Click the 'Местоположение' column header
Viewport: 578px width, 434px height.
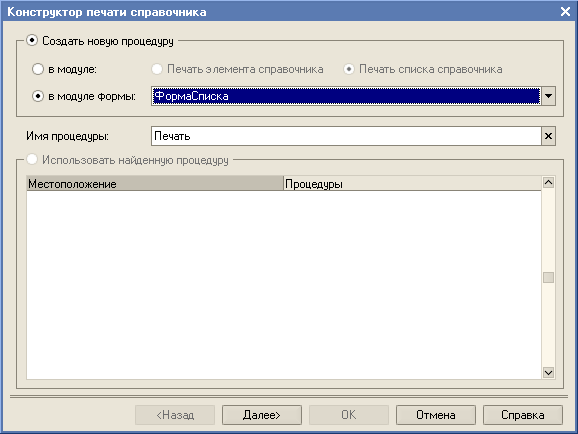coord(155,184)
